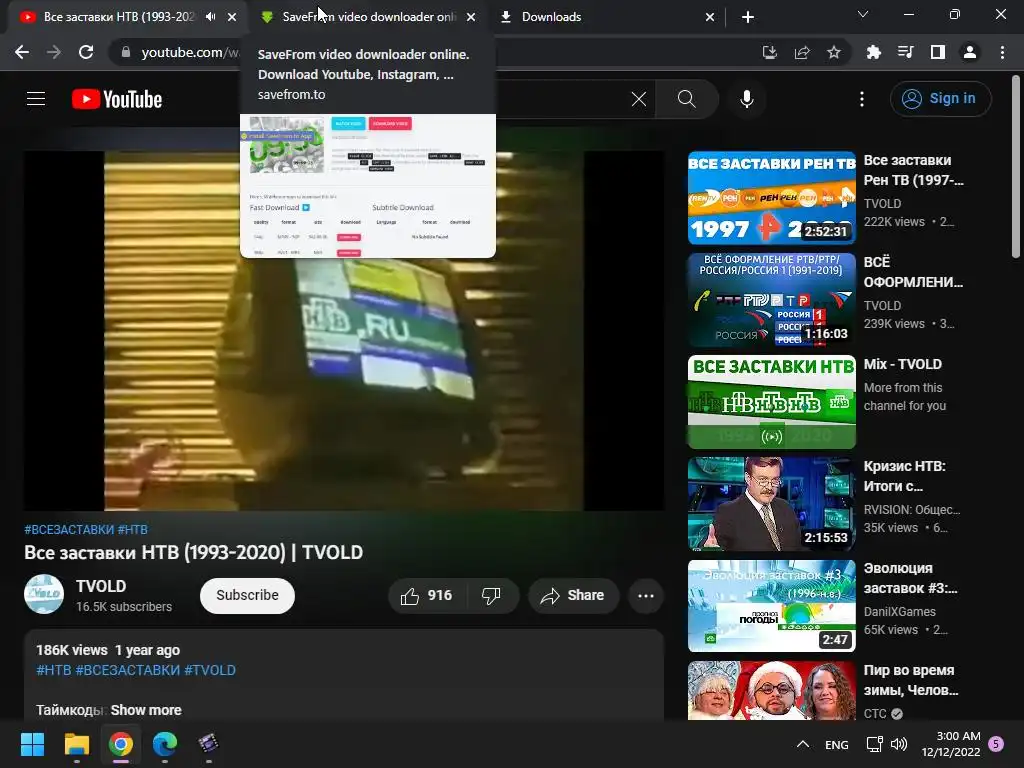Click the Sign in button
Image resolution: width=1024 pixels, height=768 pixels.
coord(940,99)
